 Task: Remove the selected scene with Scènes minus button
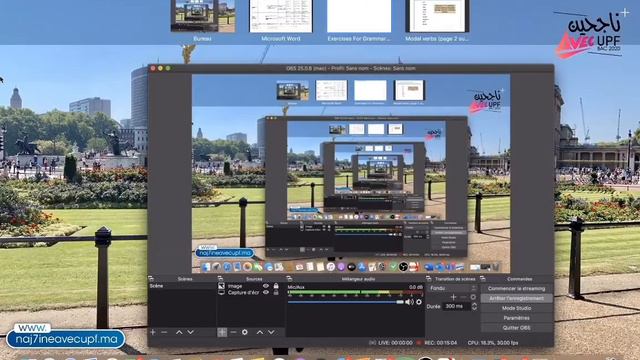164,332
